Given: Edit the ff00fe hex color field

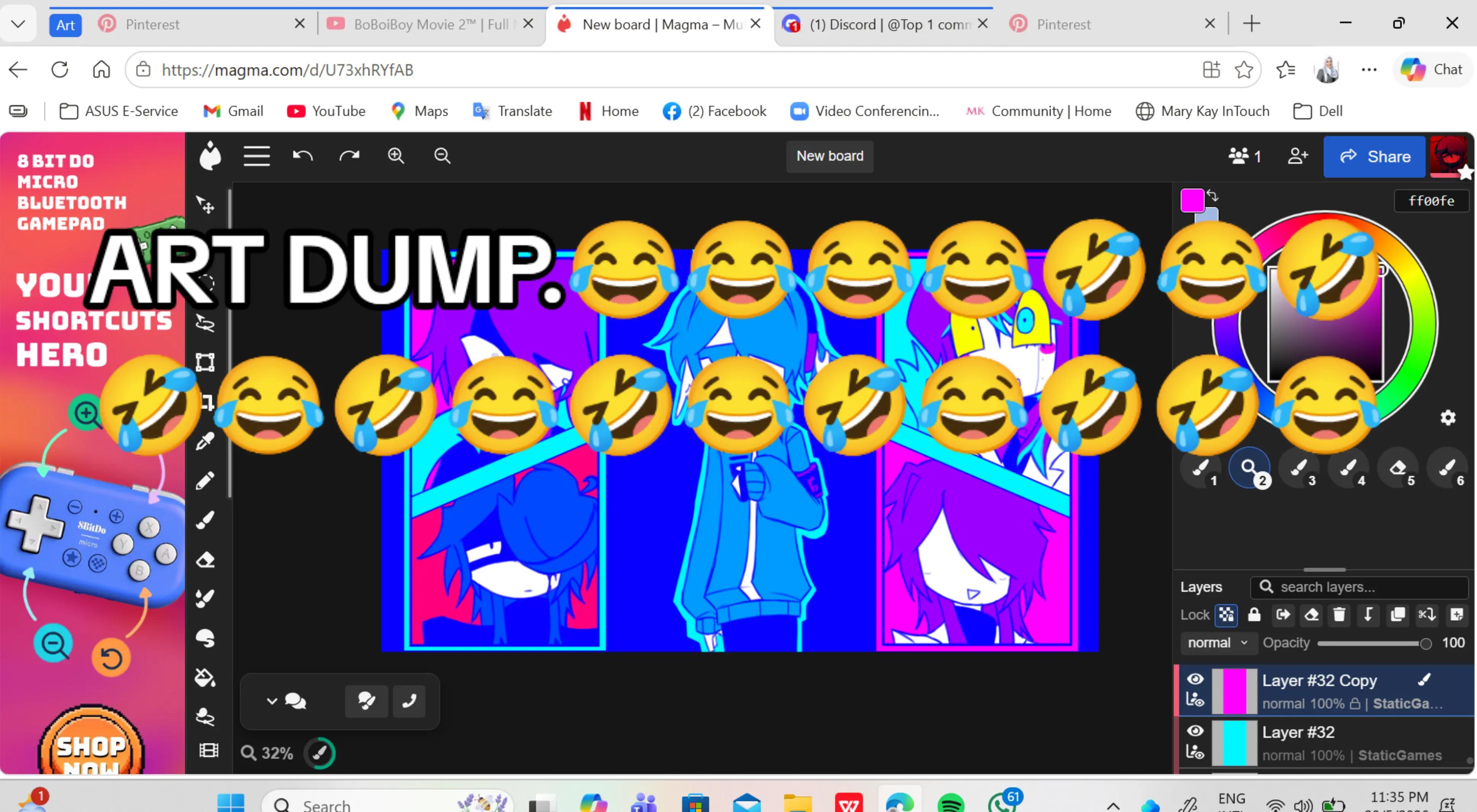Looking at the screenshot, I should 1431,201.
